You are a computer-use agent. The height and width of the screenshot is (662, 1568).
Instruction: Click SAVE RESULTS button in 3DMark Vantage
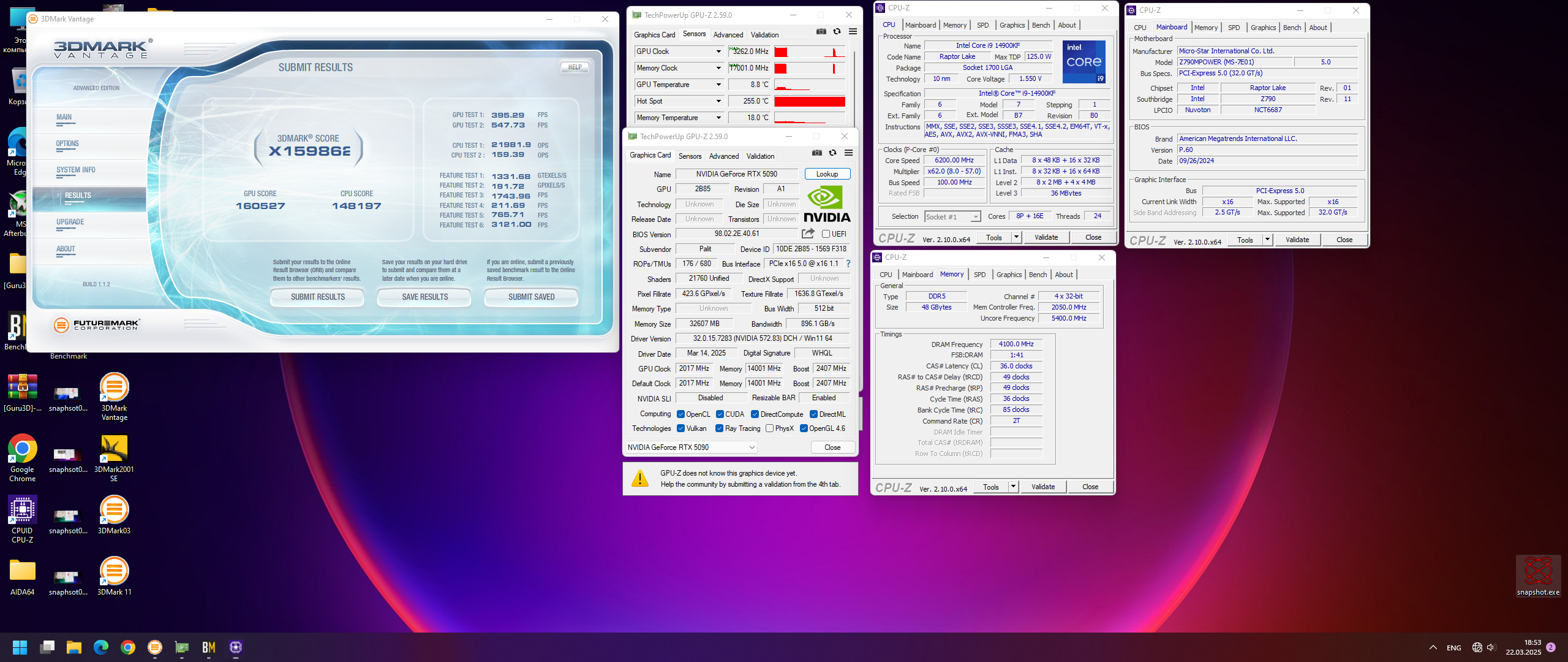coord(424,297)
